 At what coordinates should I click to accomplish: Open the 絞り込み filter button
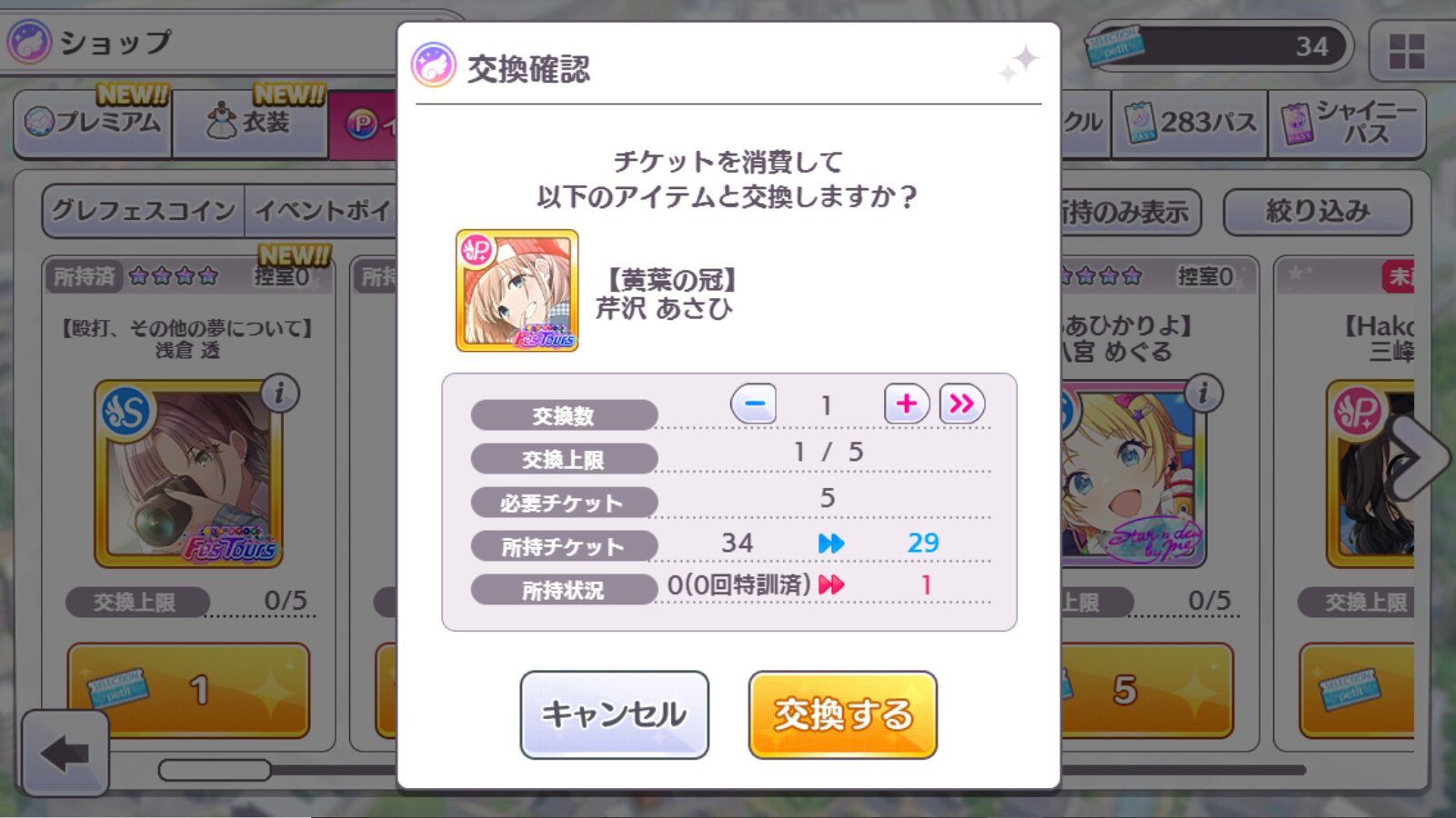[x=1317, y=212]
